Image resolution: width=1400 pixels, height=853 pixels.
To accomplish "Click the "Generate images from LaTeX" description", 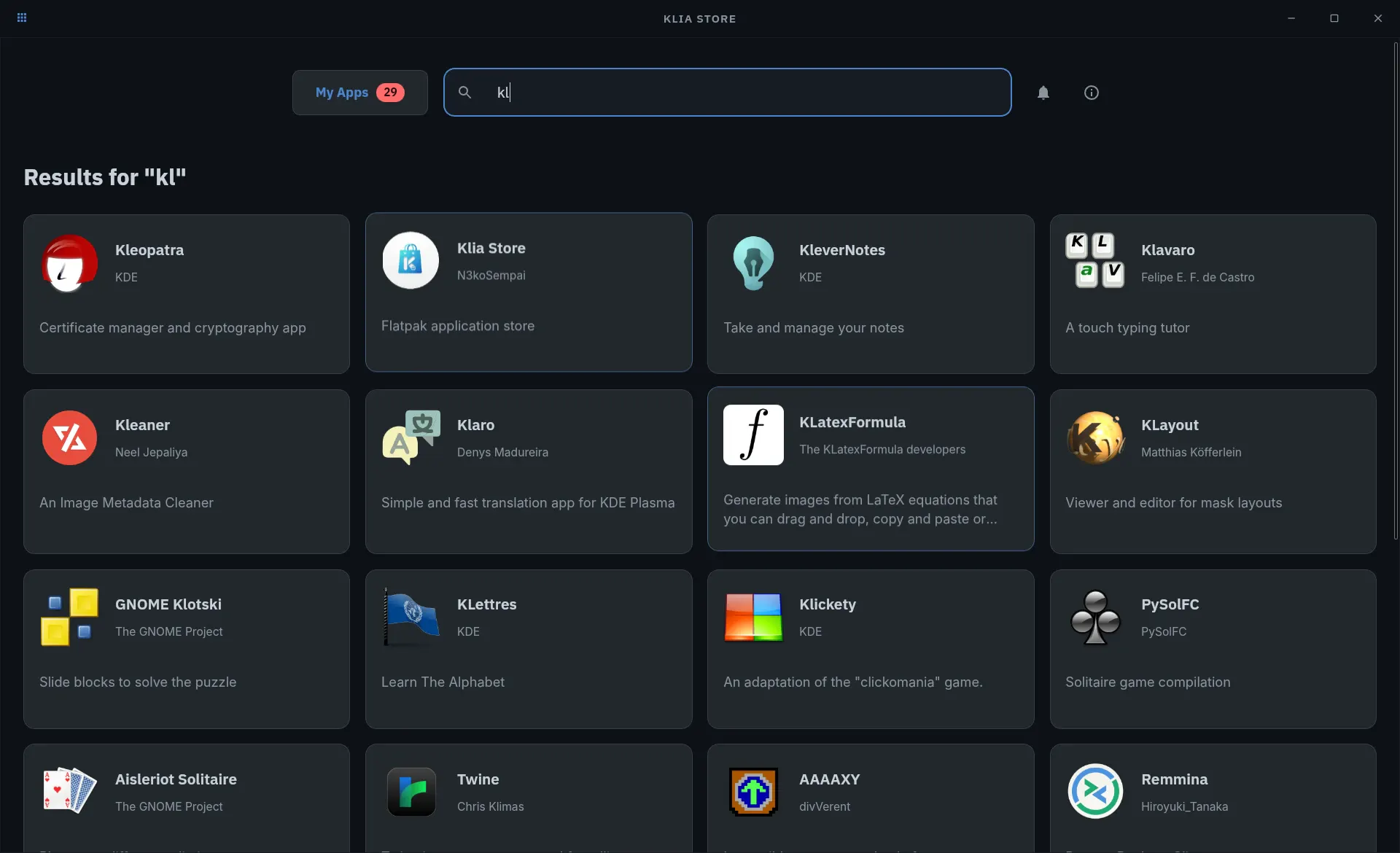I will tap(860, 510).
